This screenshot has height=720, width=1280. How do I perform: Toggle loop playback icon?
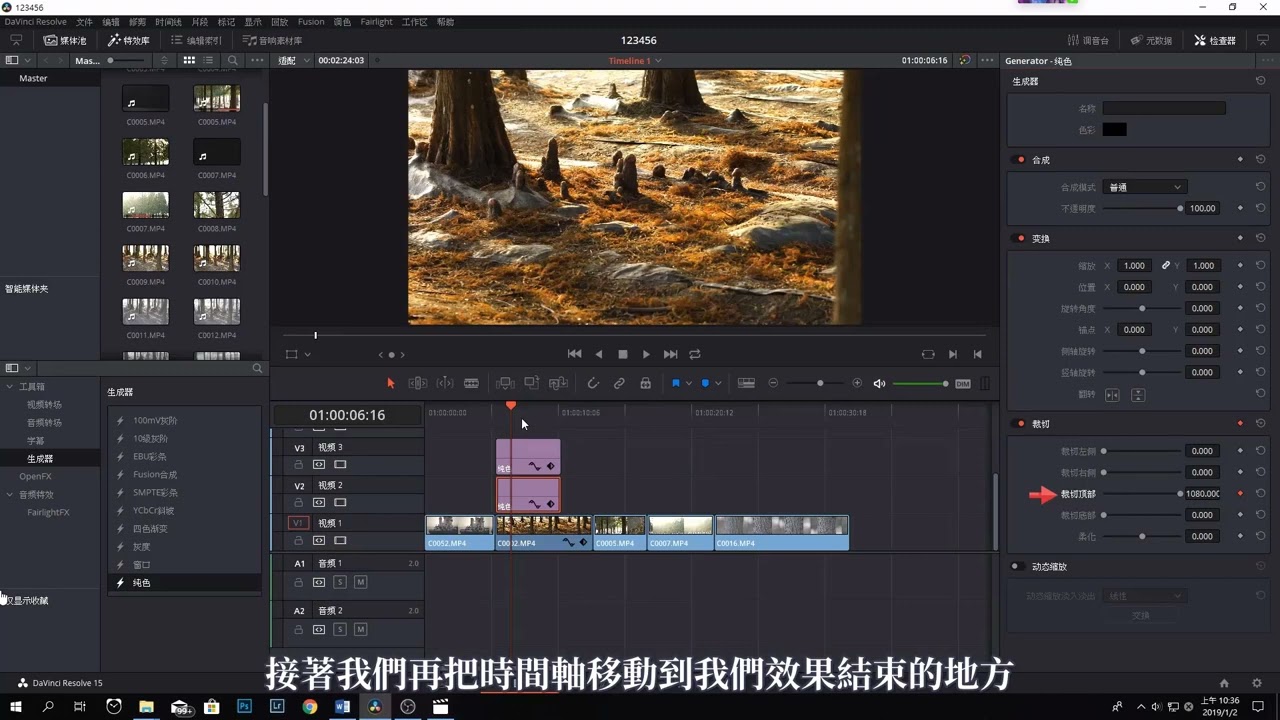695,354
